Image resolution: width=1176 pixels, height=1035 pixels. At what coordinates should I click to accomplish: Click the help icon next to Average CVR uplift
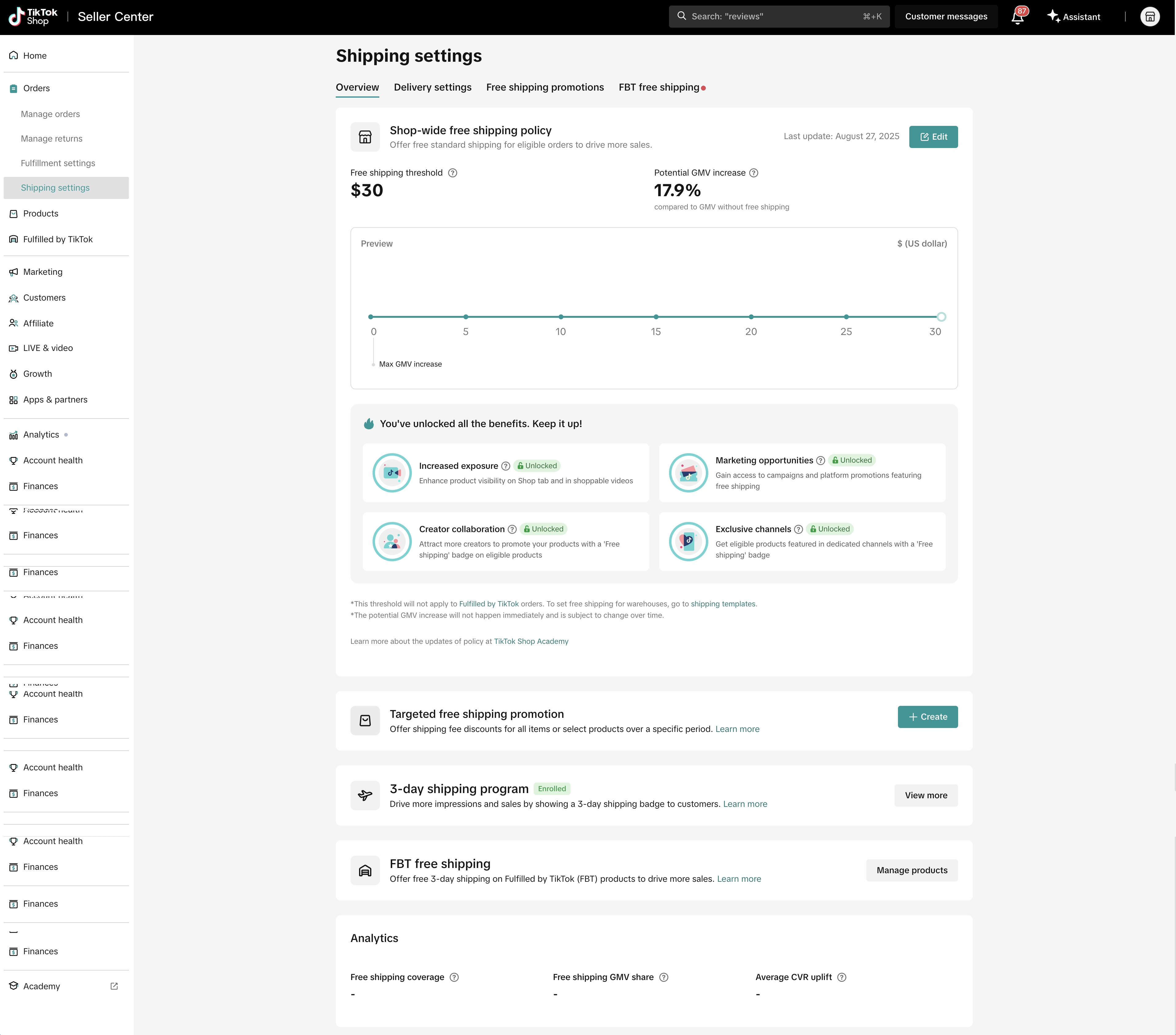tap(842, 977)
